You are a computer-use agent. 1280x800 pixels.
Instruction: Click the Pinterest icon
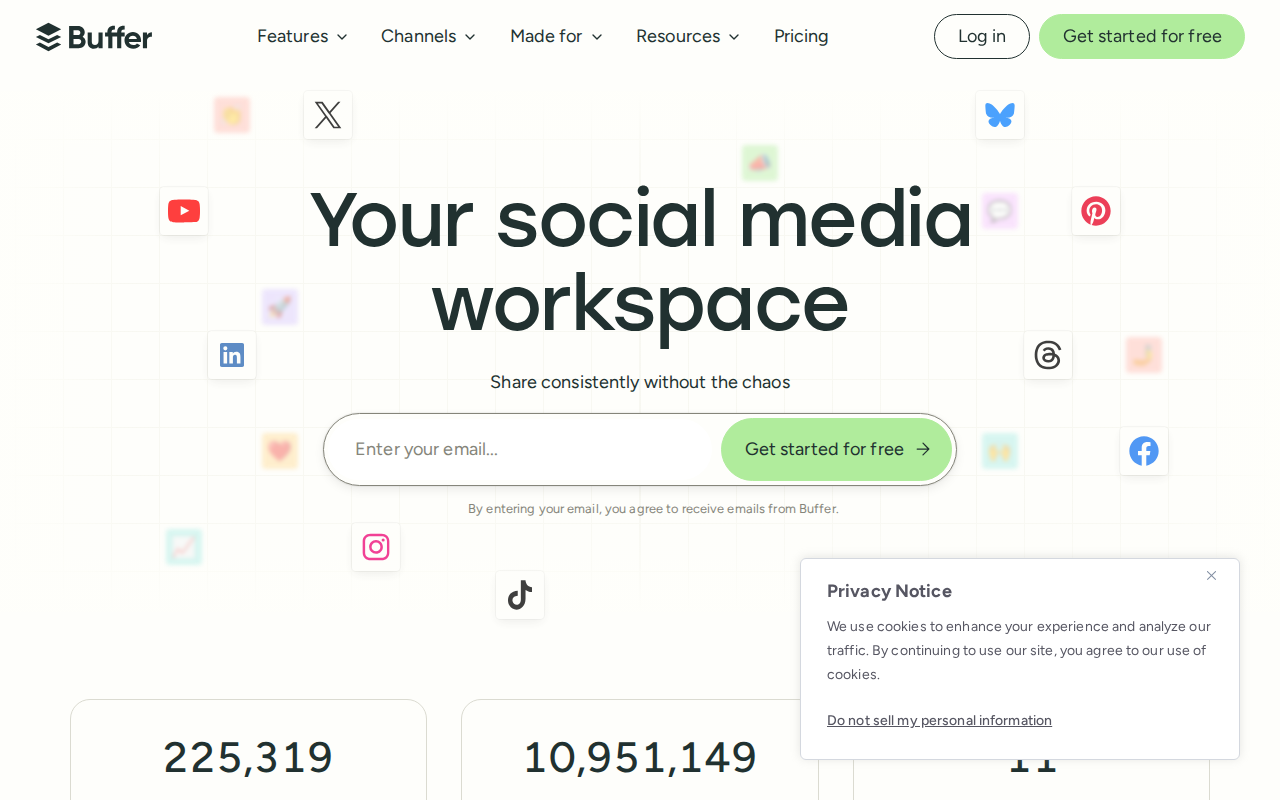1096,210
